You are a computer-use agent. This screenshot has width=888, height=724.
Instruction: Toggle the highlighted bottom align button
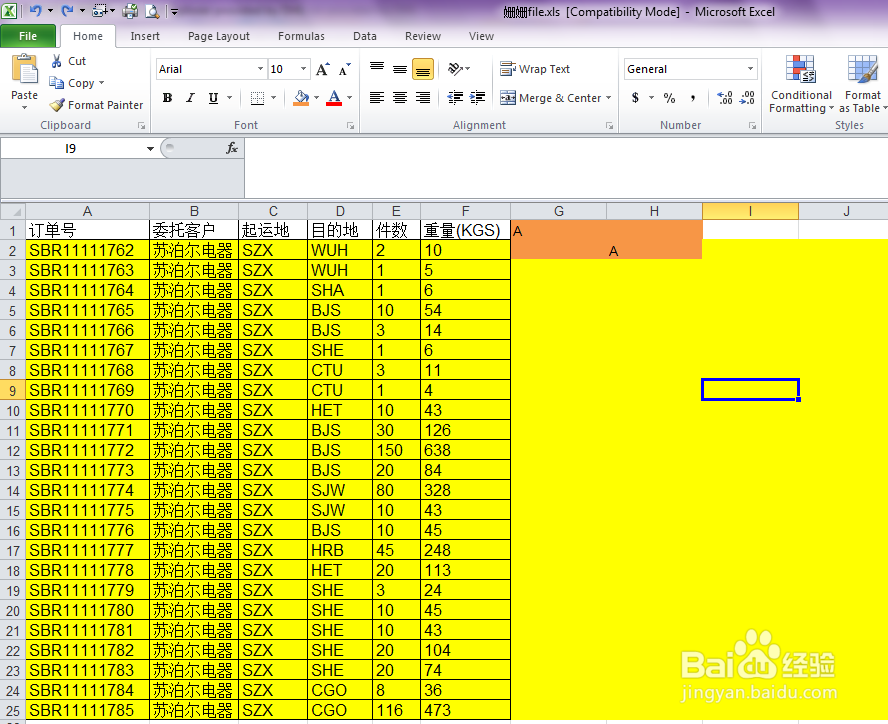(x=423, y=69)
